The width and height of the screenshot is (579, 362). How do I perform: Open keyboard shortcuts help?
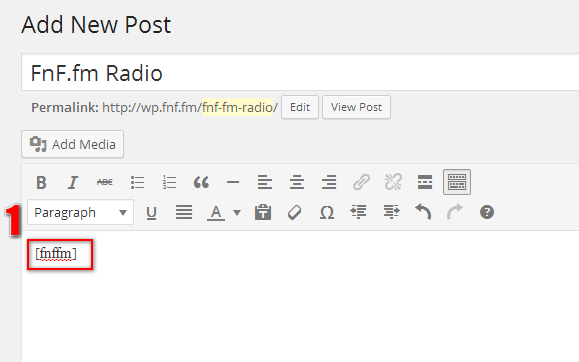point(487,212)
